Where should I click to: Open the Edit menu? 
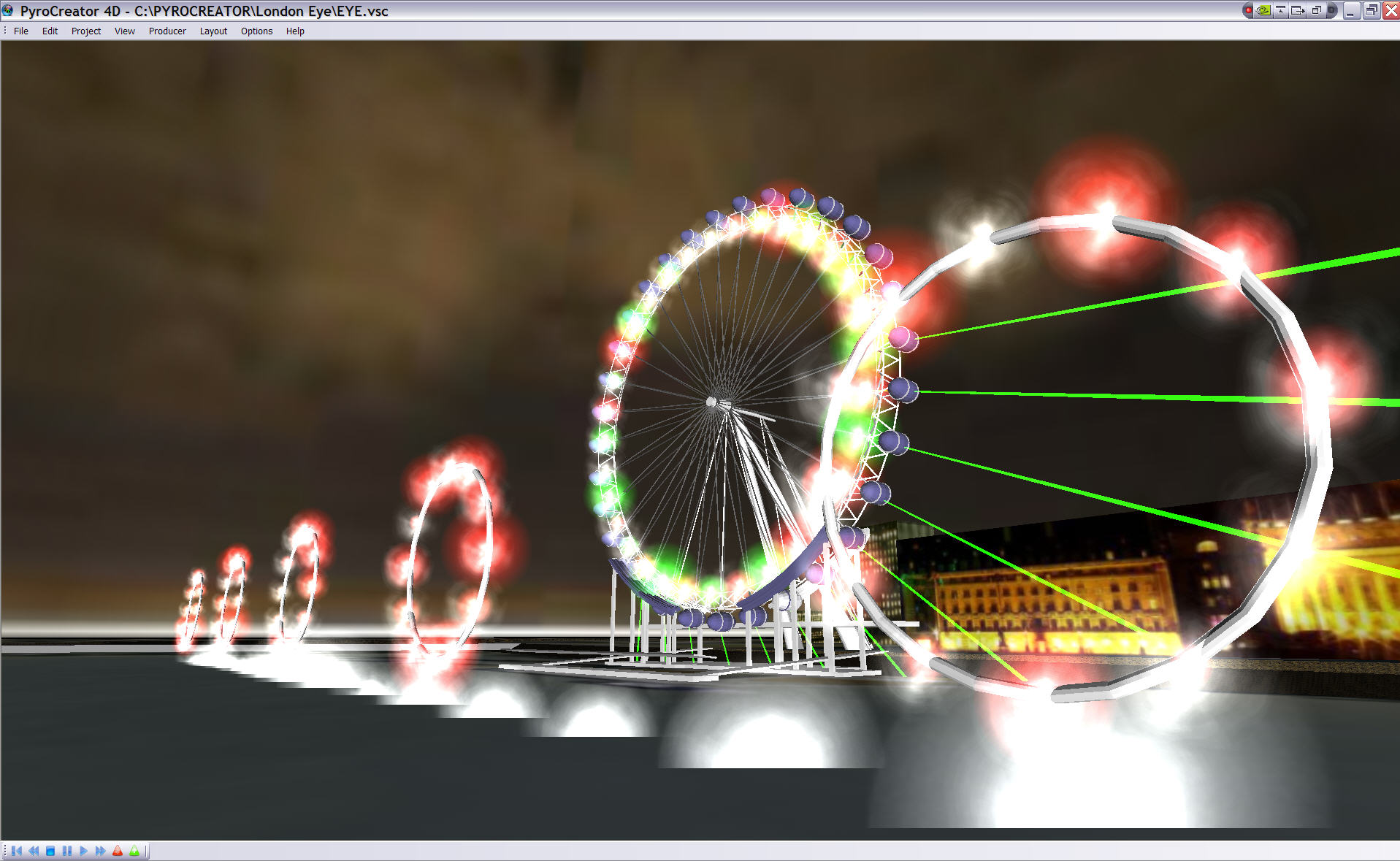pos(50,31)
